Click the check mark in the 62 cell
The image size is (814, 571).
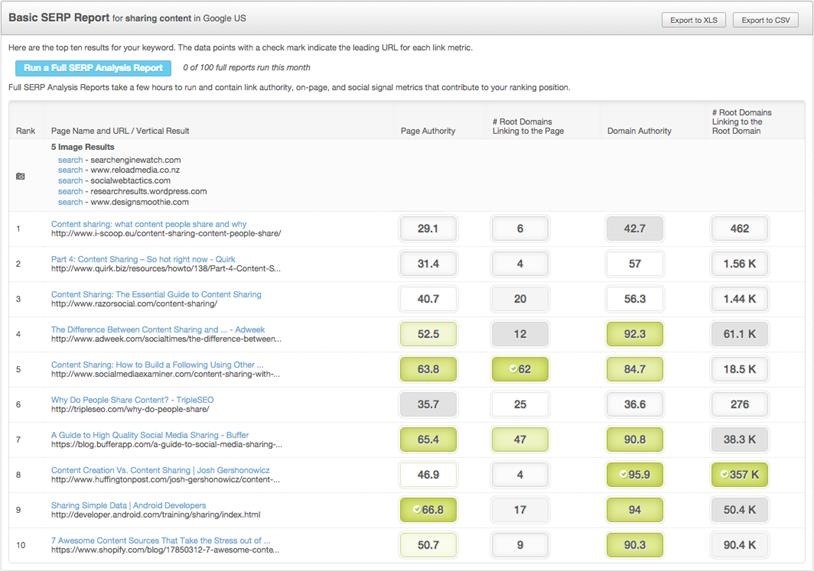512,369
